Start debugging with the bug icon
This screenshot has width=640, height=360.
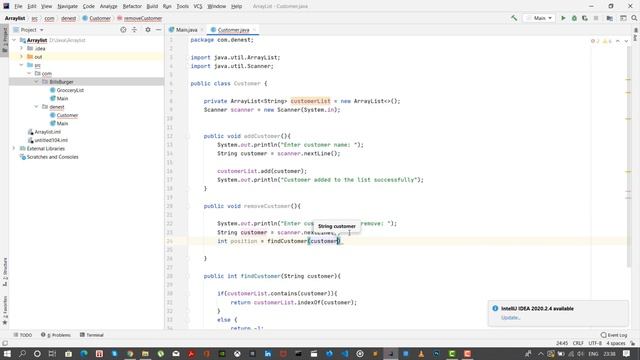pyautogui.click(x=574, y=18)
